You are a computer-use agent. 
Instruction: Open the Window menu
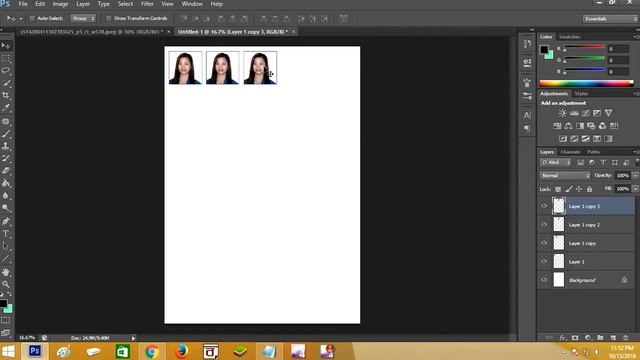(x=192, y=4)
